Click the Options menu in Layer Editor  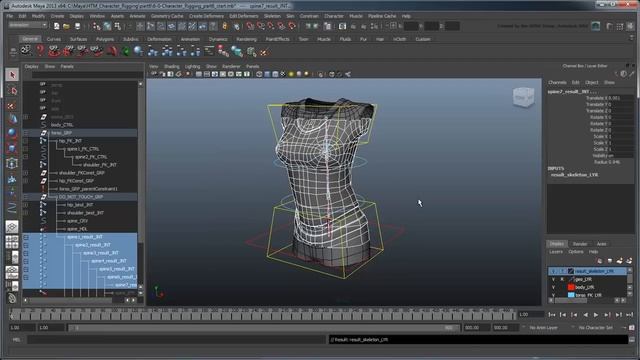click(x=576, y=252)
